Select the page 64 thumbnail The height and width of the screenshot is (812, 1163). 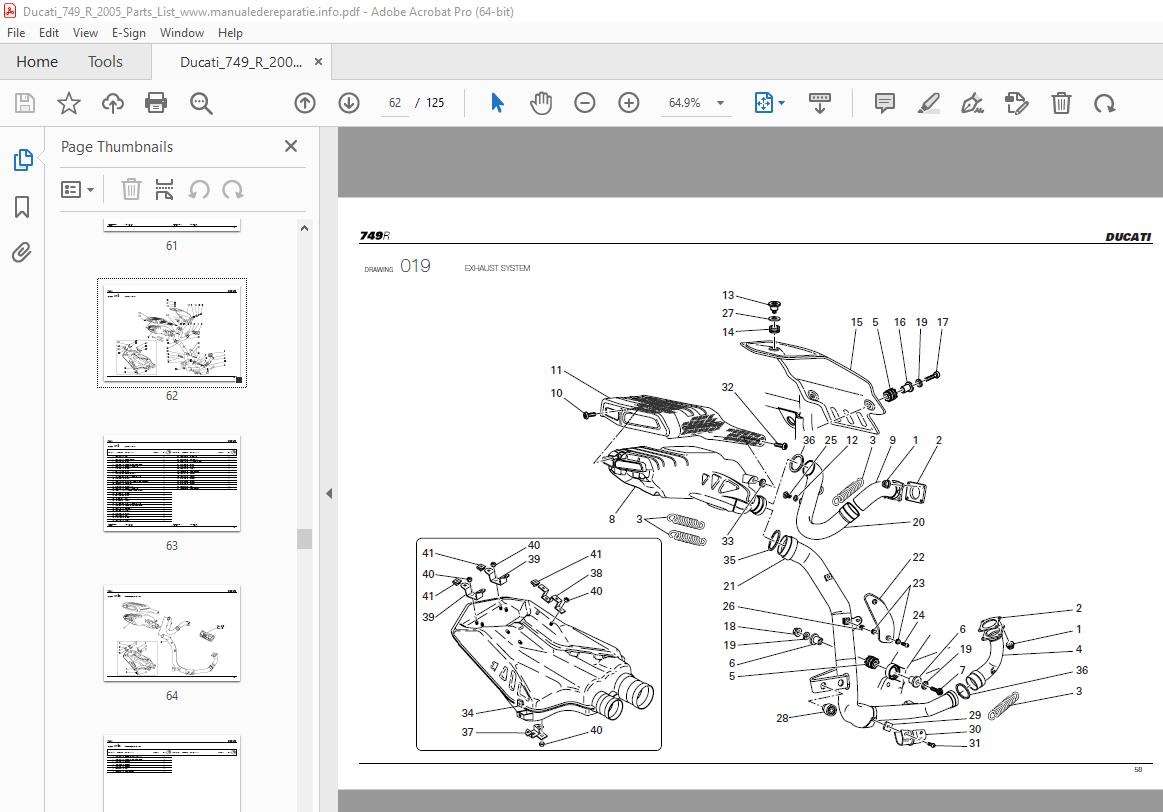pos(171,633)
